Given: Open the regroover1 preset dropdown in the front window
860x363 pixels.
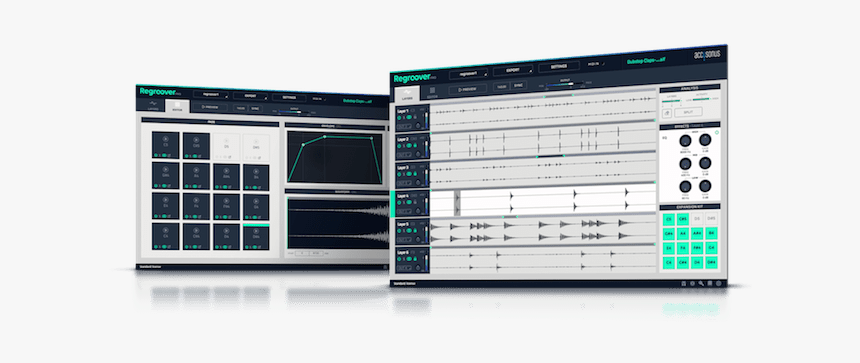Looking at the screenshot, I should click(x=468, y=73).
